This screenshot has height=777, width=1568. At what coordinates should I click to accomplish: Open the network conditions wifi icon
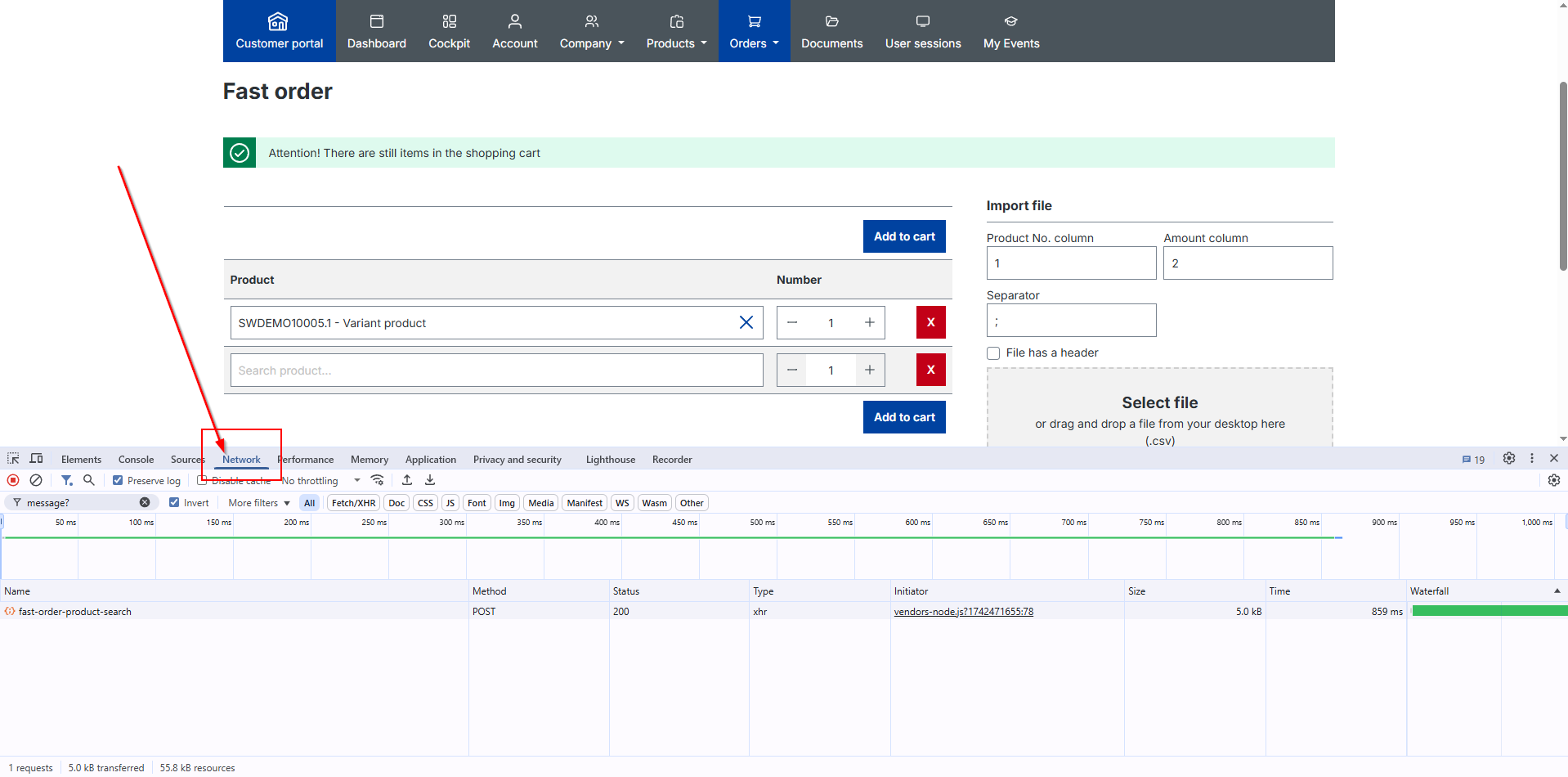tap(377, 480)
